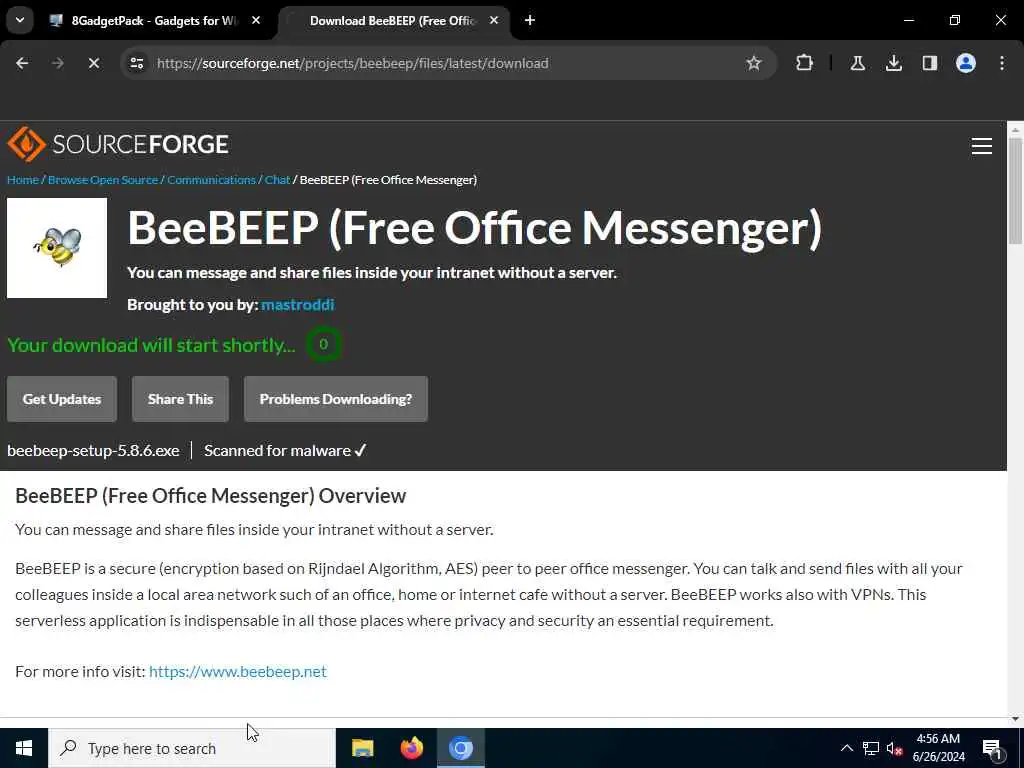Click the Chrome taskbar icon

(460, 748)
